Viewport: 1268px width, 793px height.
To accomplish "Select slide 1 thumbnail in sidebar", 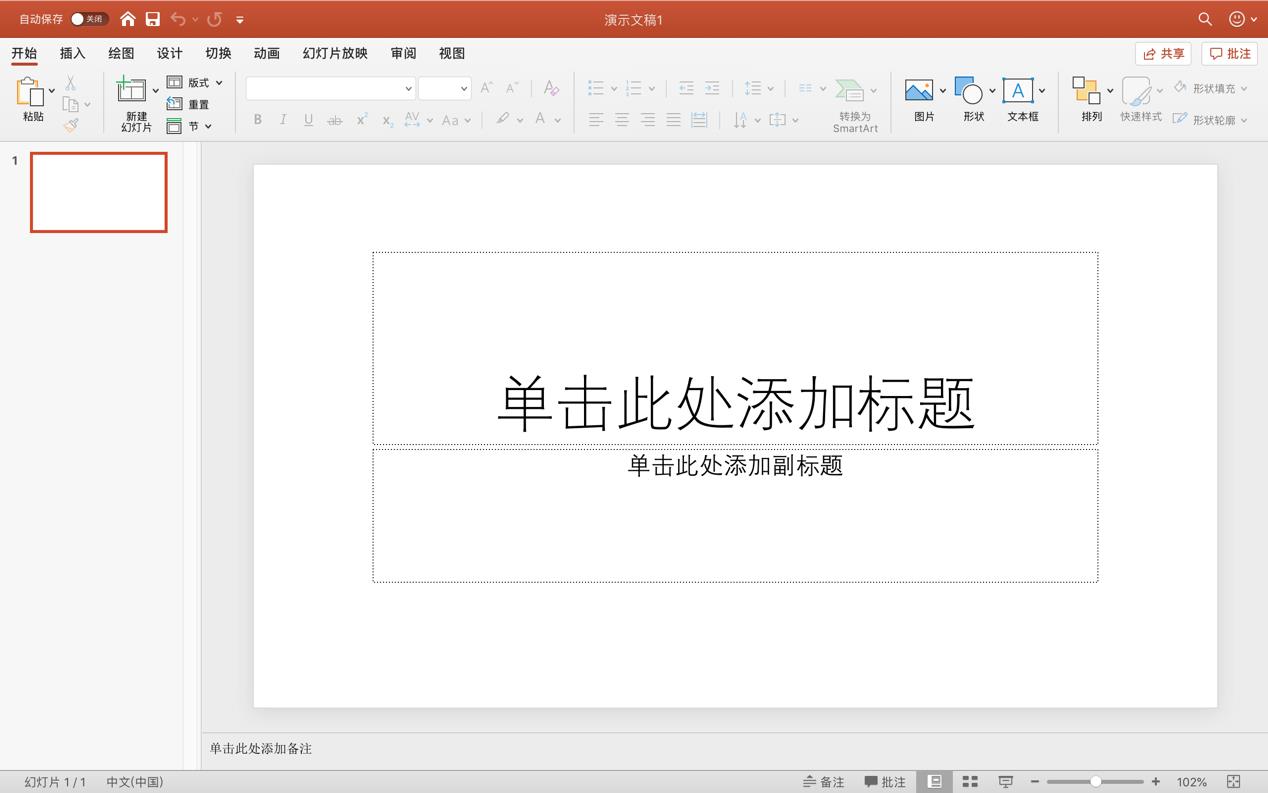I will 98,192.
